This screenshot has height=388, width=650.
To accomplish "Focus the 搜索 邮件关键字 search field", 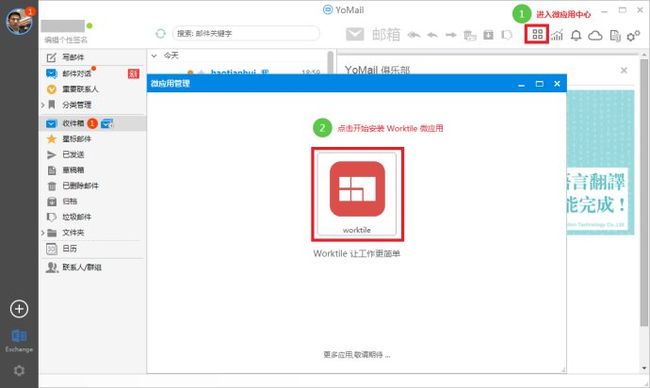I will click(246, 34).
